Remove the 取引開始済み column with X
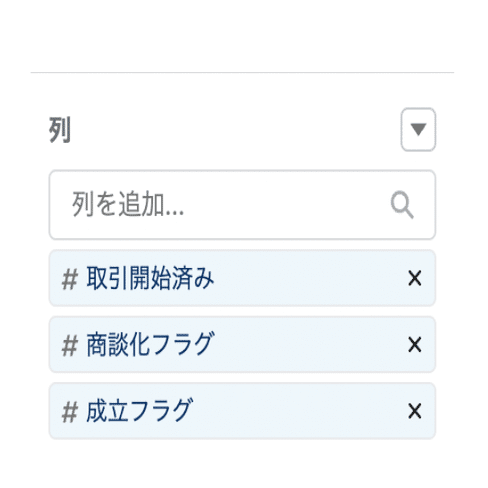This screenshot has width=488, height=488. (x=415, y=278)
